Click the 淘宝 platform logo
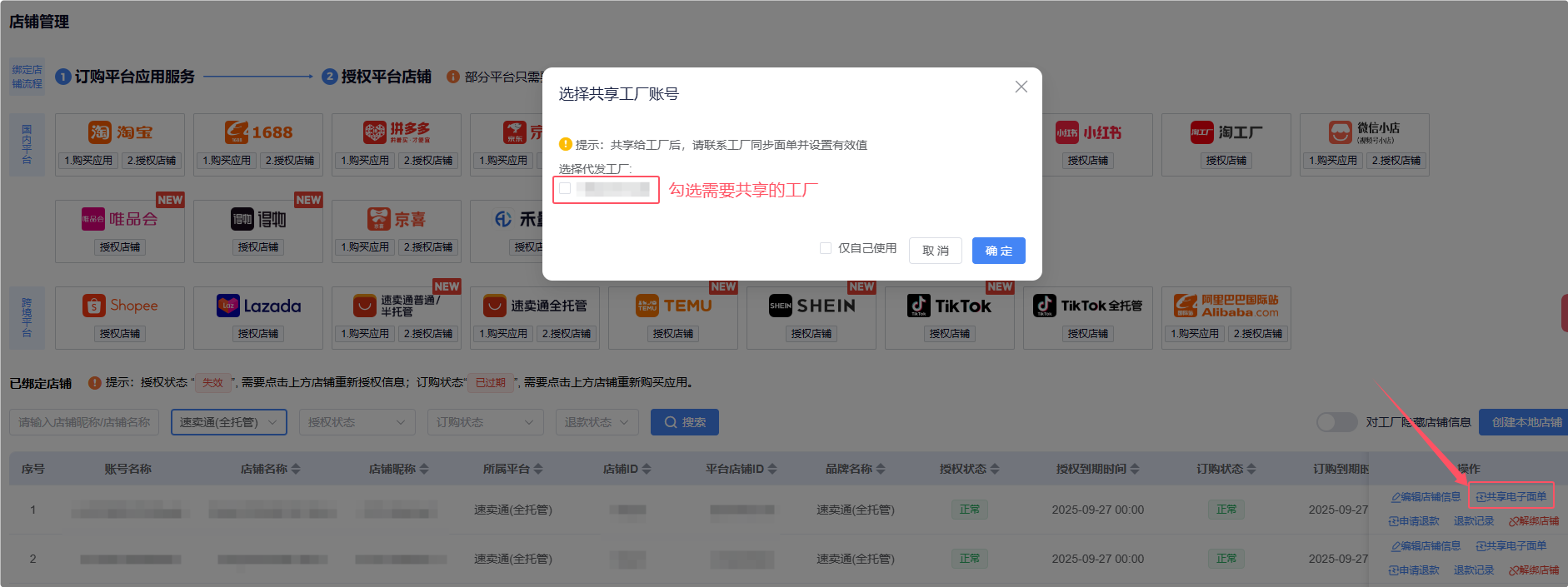This screenshot has height=587, width=1568. tap(120, 132)
